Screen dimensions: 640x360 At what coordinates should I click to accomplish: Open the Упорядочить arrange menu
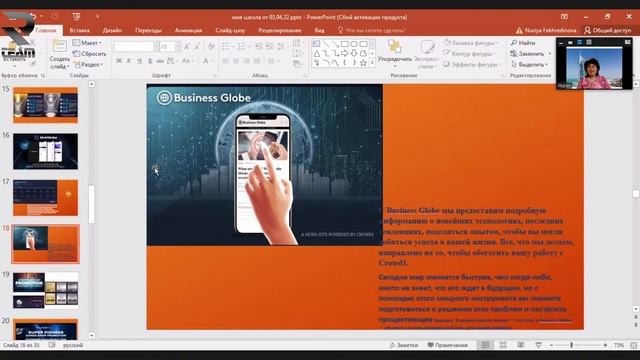pyautogui.click(x=394, y=53)
